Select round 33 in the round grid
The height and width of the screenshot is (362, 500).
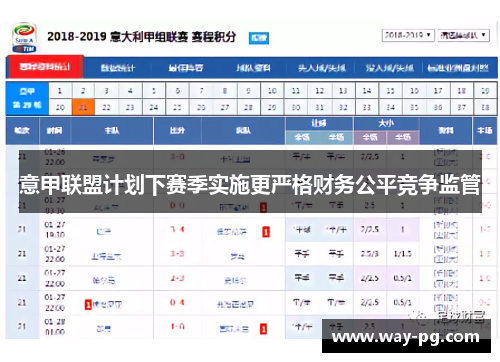tap(367, 107)
